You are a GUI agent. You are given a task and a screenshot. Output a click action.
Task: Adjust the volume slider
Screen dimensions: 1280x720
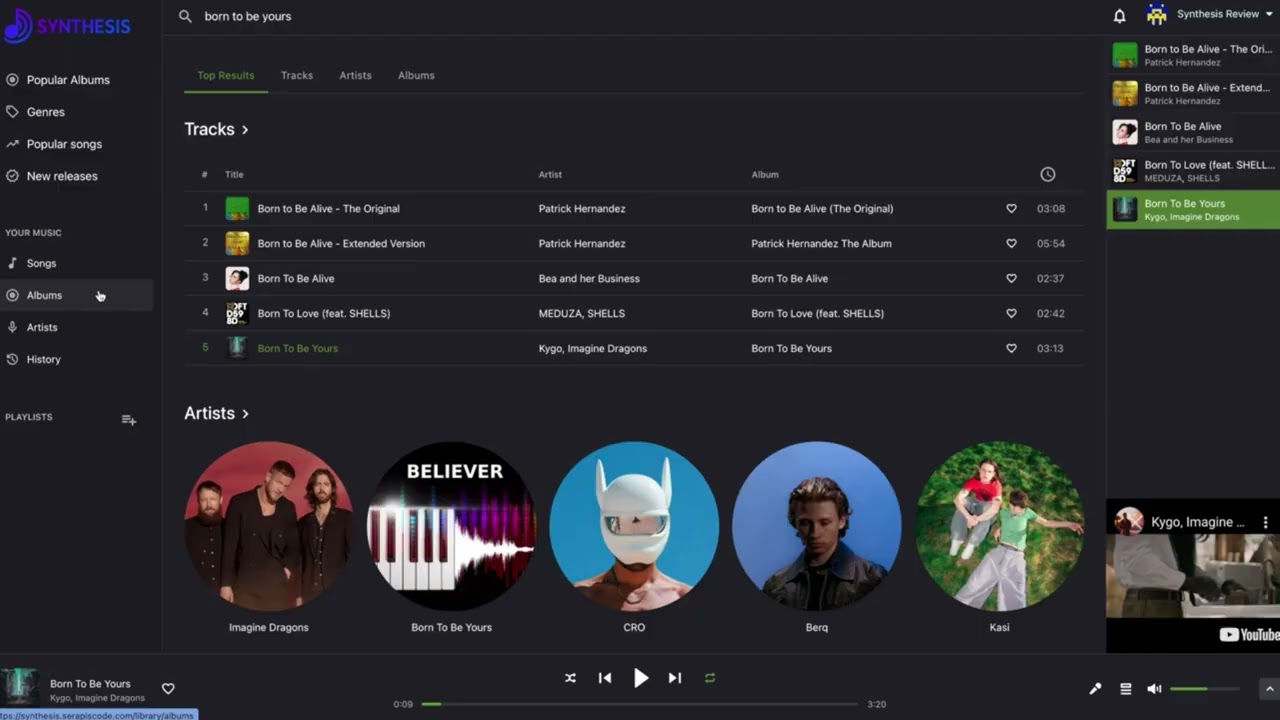[x=1205, y=689]
